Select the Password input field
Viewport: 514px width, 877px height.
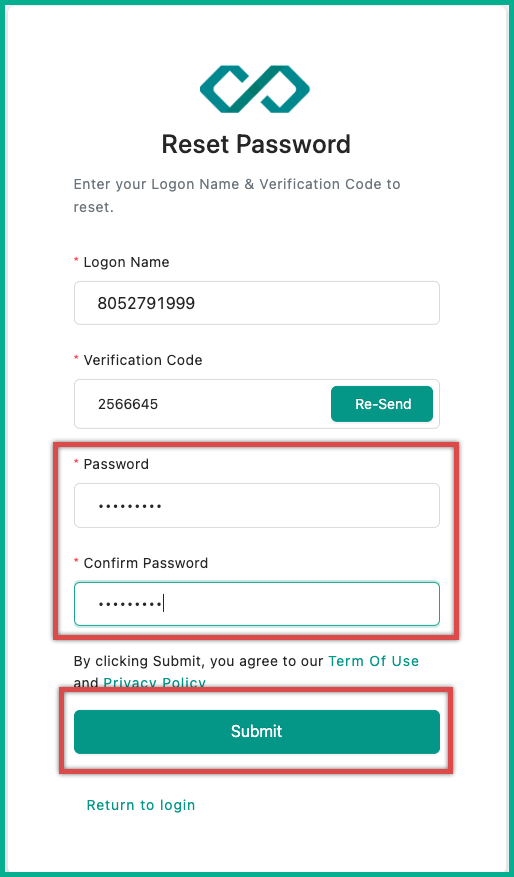pos(257,506)
